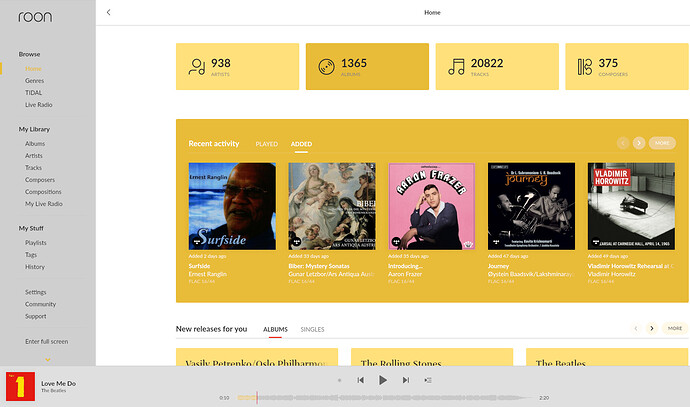This screenshot has height=407, width=690.
Task: Open Aaron Frazer Introducing album cover
Action: pyautogui.click(x=432, y=206)
